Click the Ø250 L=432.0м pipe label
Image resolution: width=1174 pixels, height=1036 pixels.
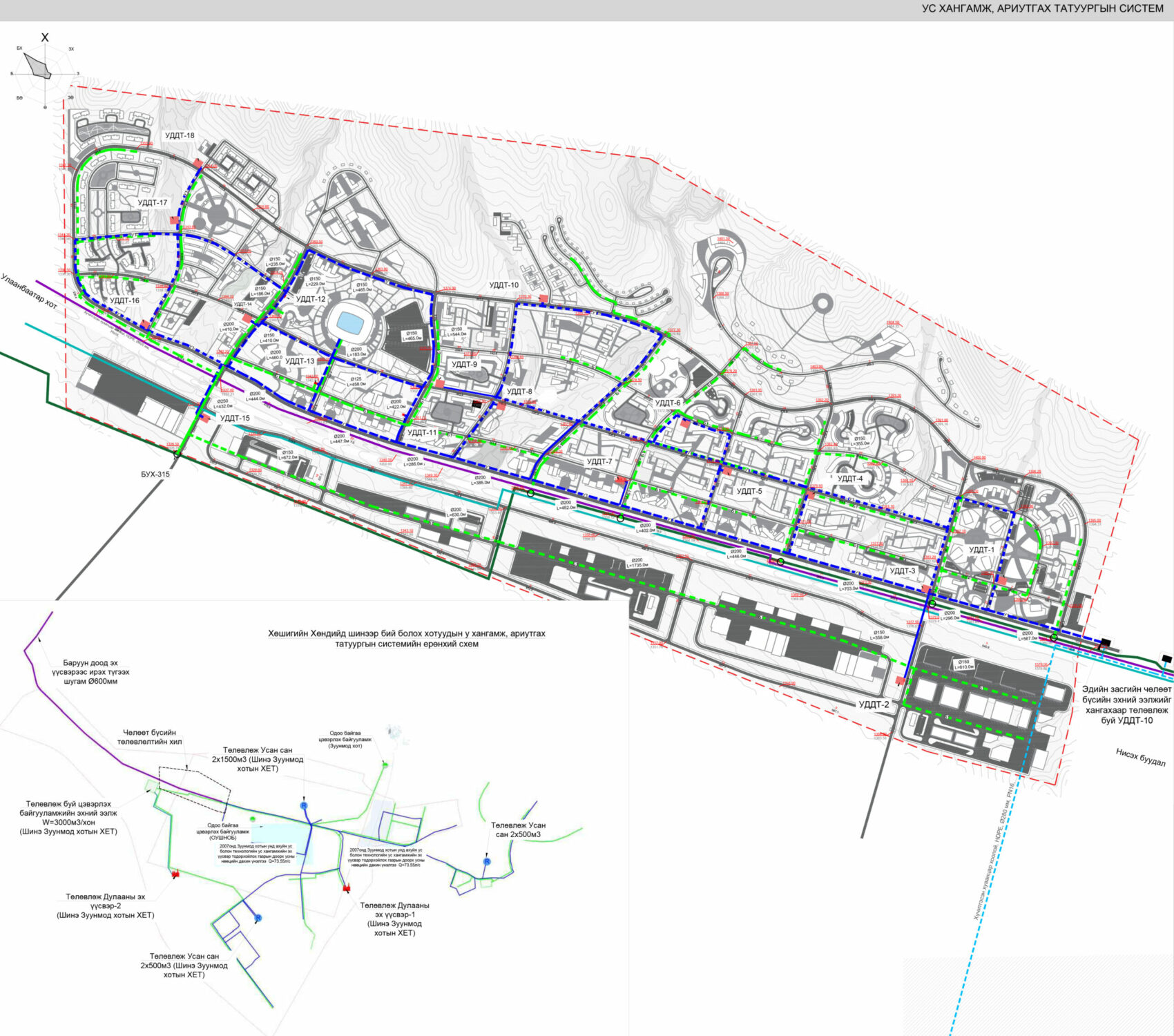225,403
